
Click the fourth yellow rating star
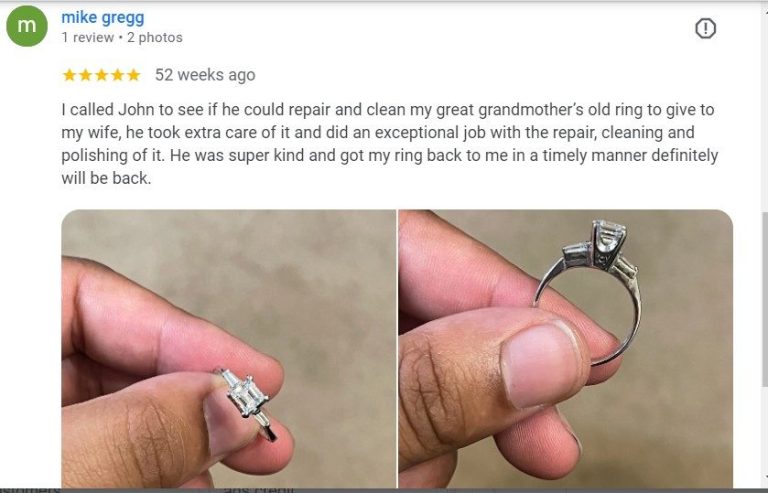117,75
